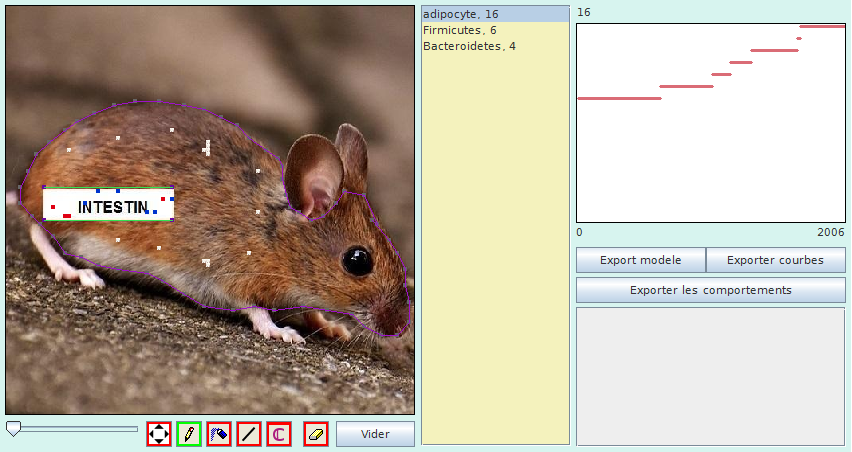Click the curve plot area
Viewport: 852px width, 452px height.
point(710,150)
